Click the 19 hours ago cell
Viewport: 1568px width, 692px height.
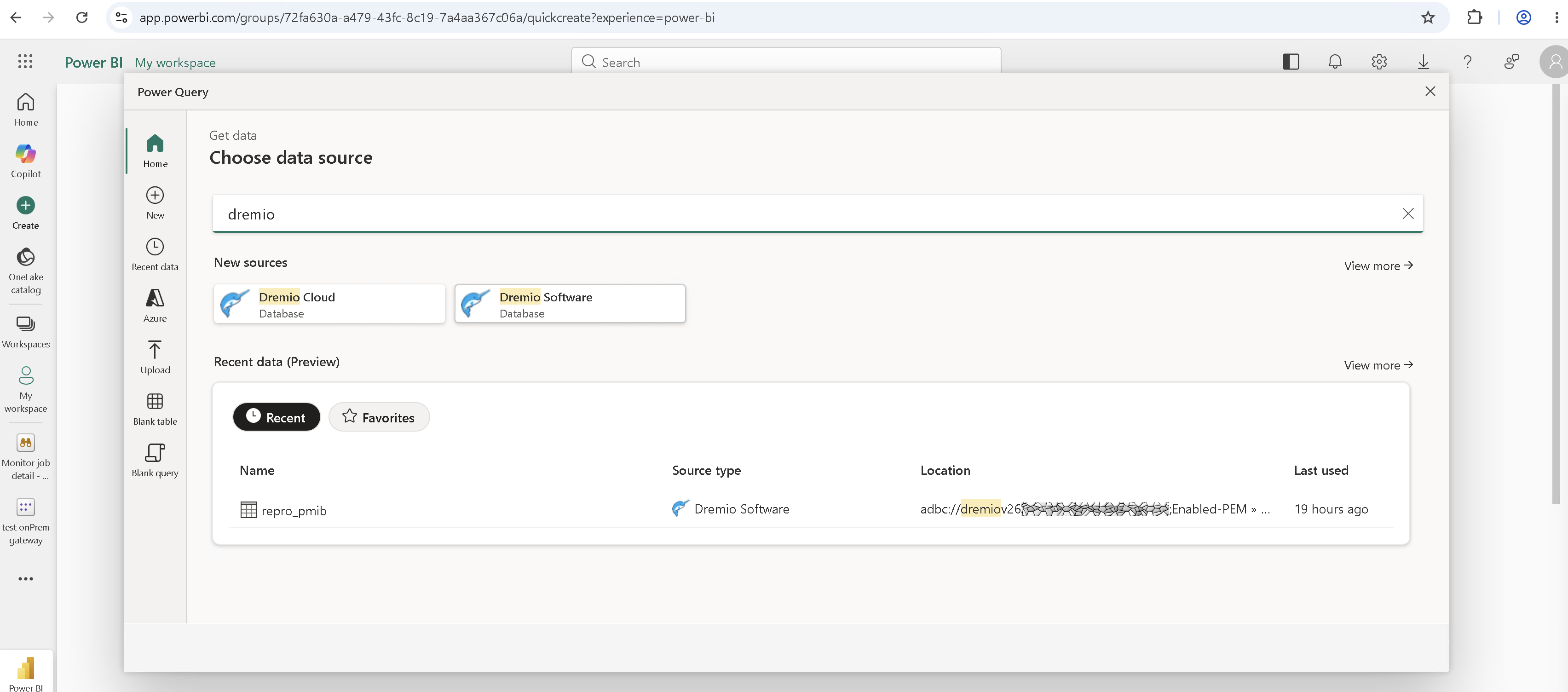pyautogui.click(x=1331, y=509)
